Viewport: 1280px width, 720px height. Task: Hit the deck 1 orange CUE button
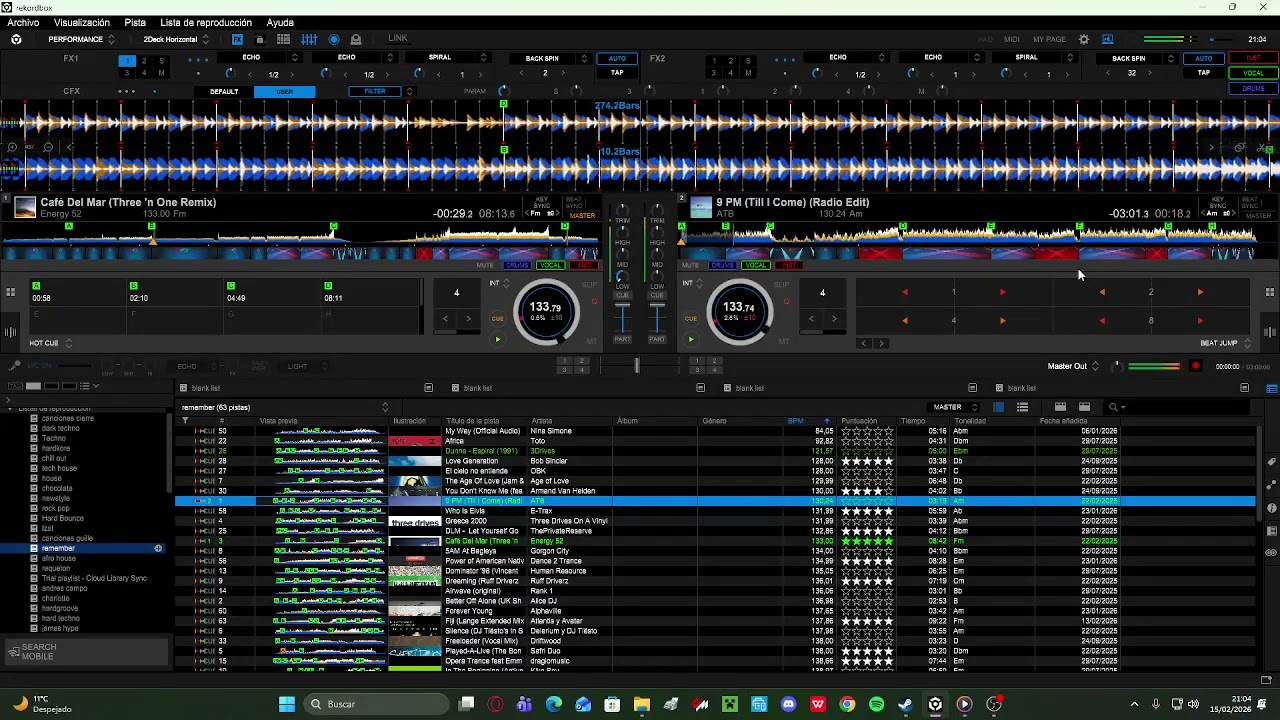[x=497, y=318]
